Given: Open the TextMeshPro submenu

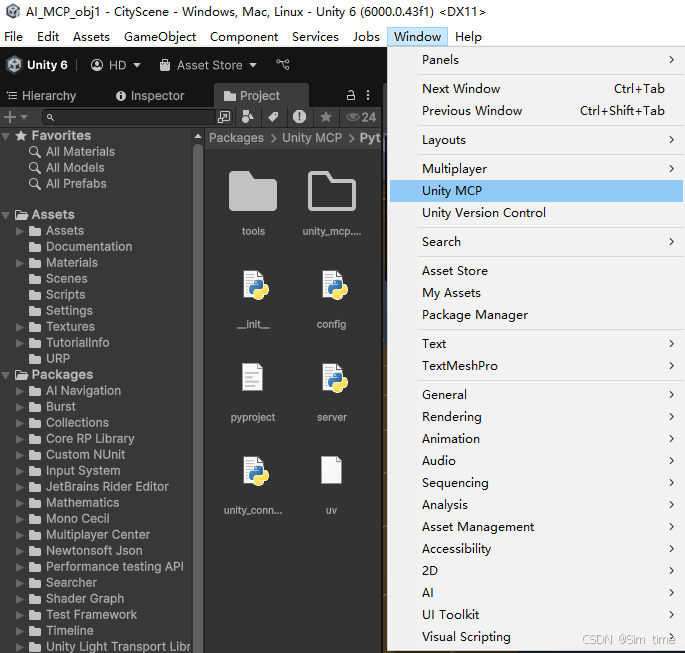Looking at the screenshot, I should (x=536, y=366).
